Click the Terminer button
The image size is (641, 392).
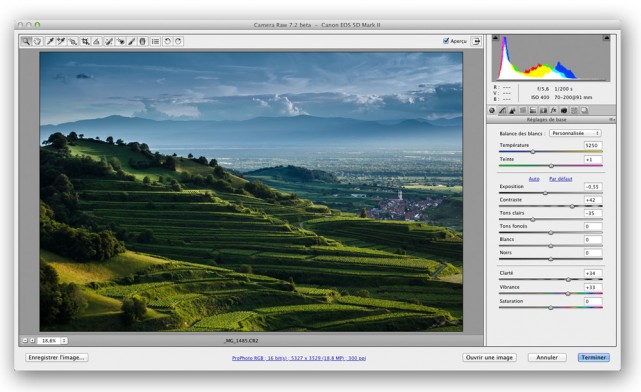click(x=594, y=357)
